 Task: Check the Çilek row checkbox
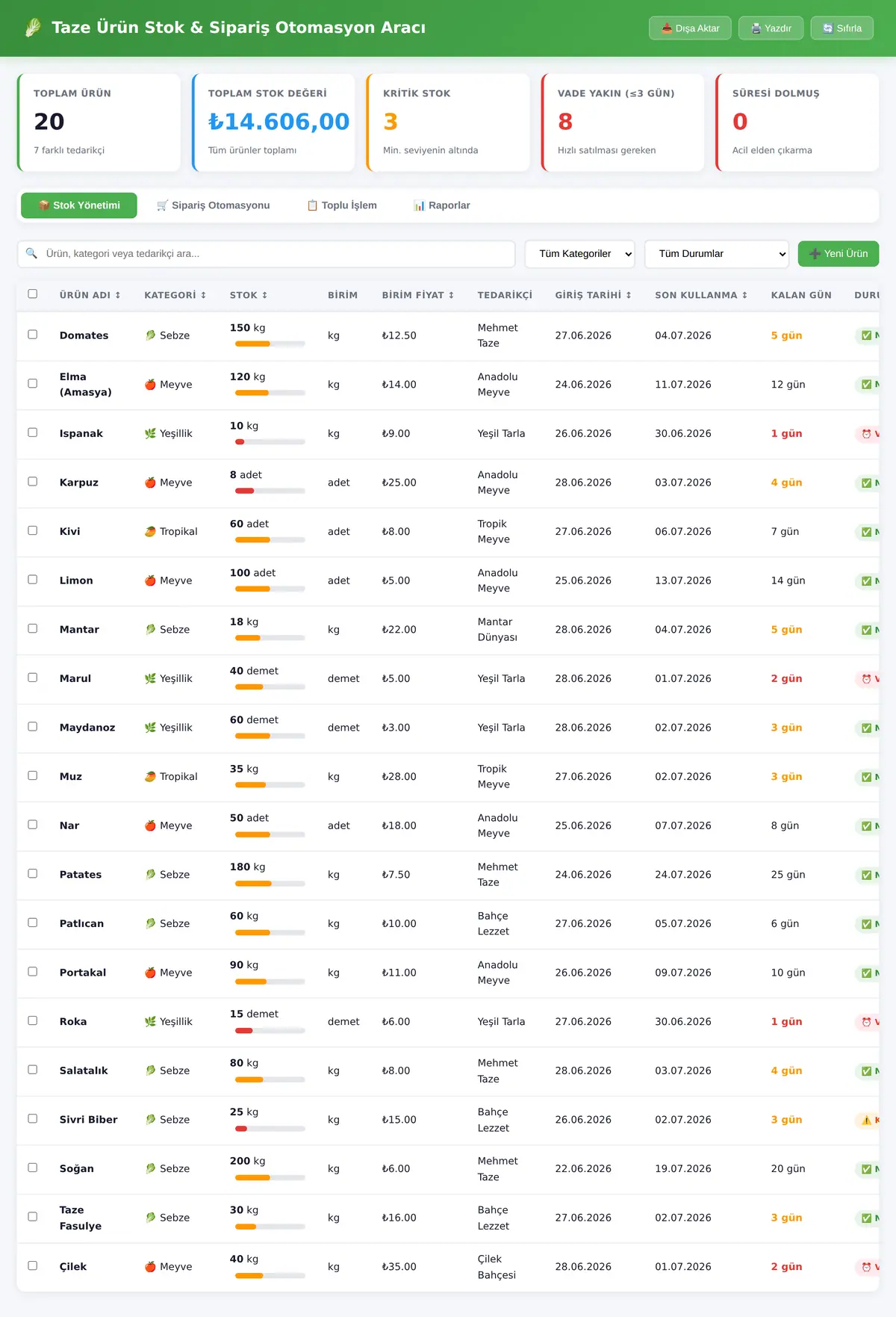(33, 1265)
